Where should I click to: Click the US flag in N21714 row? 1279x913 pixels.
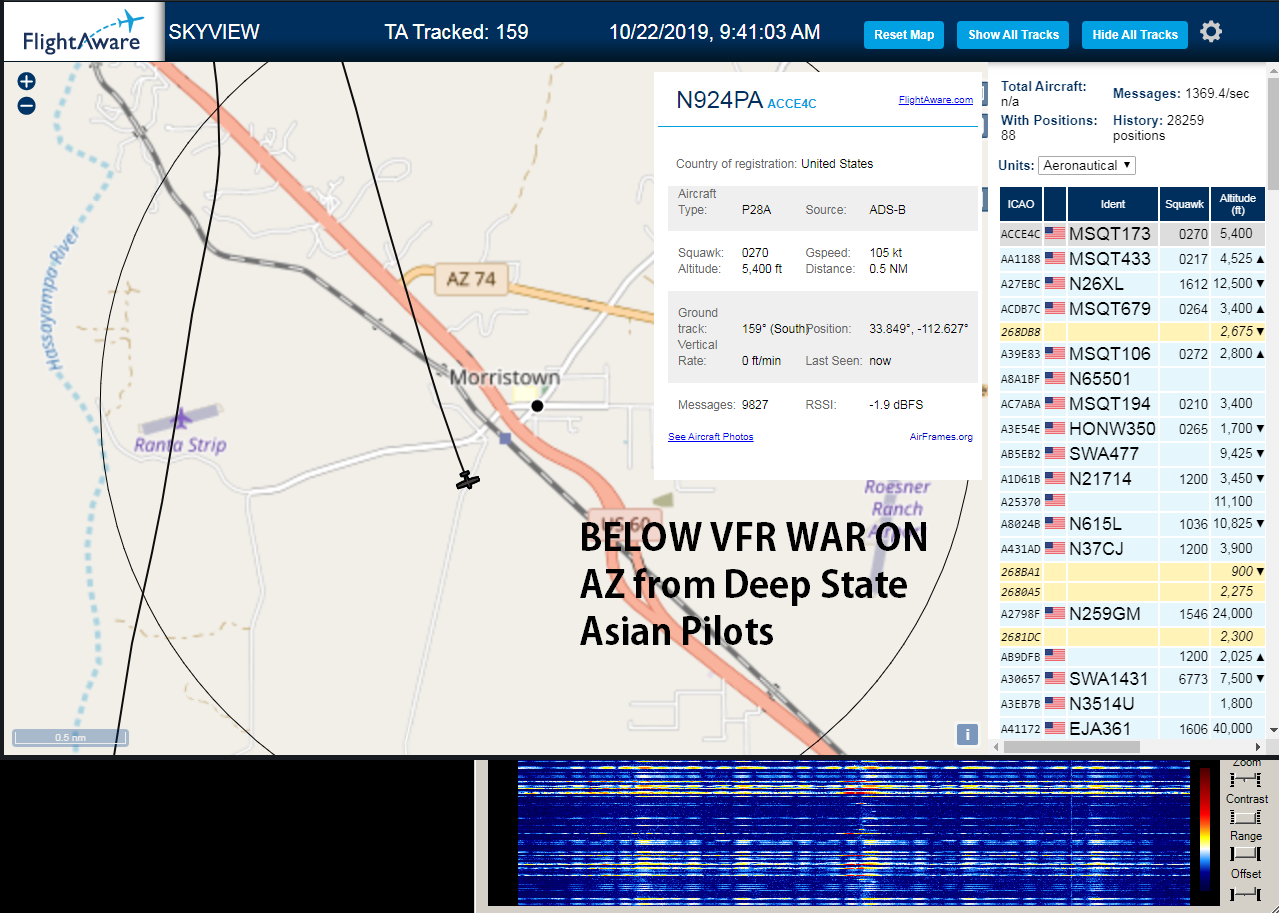pyautogui.click(x=1055, y=478)
